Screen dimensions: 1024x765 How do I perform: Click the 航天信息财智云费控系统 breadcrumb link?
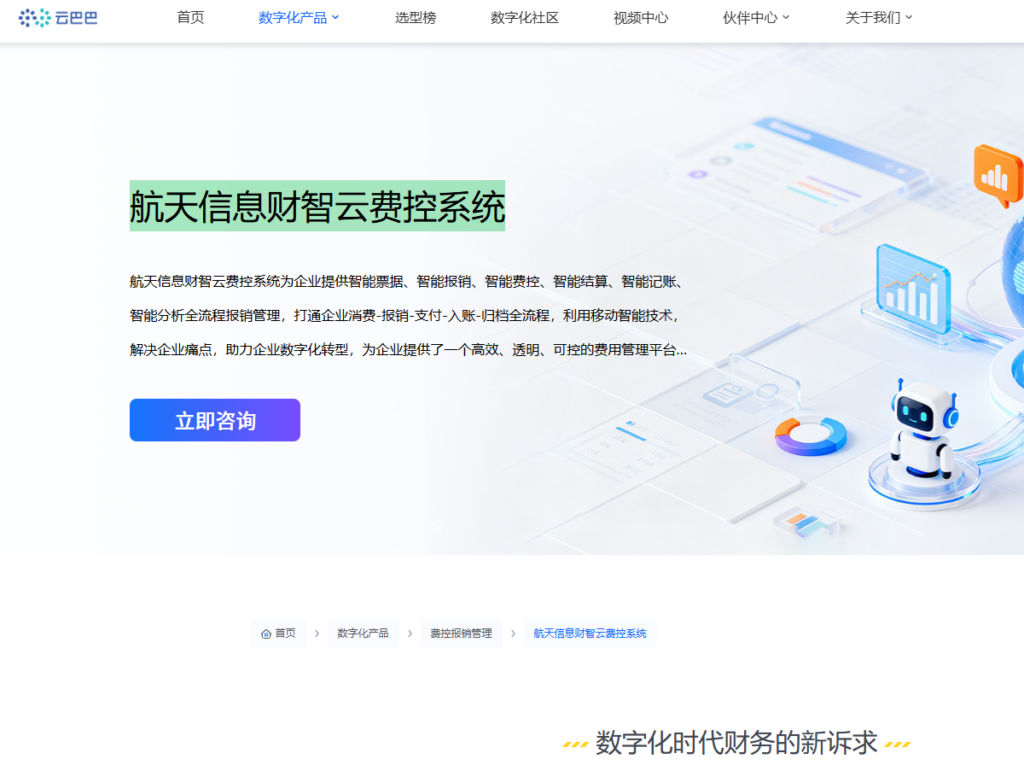(x=590, y=633)
